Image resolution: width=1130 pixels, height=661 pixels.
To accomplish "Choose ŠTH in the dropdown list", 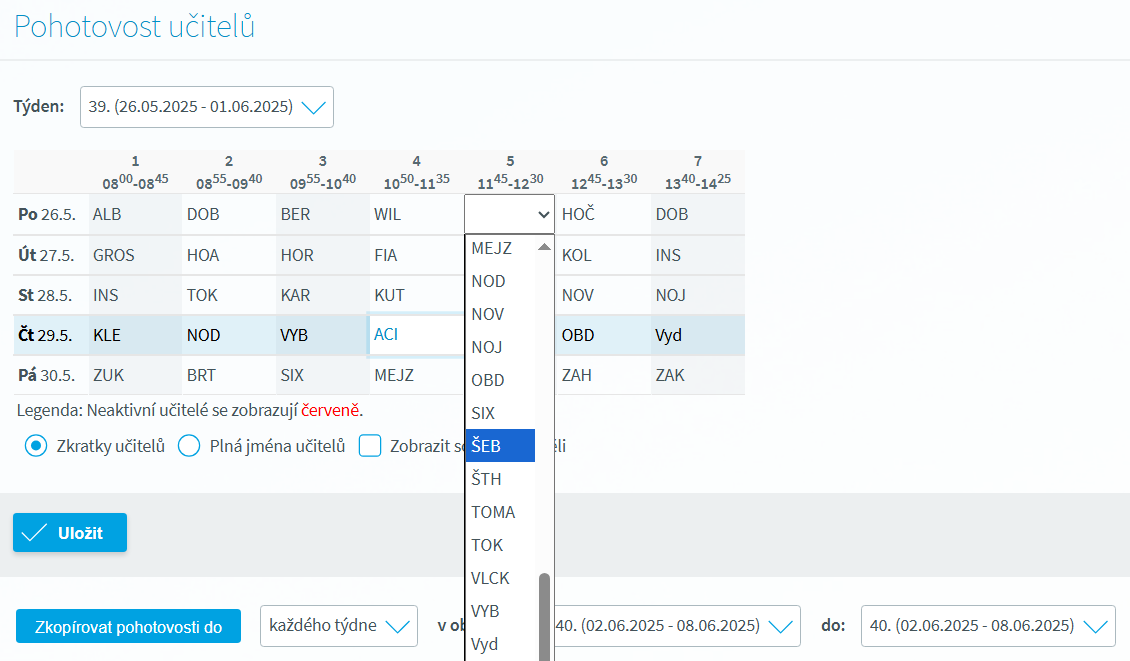I will pyautogui.click(x=500, y=479).
